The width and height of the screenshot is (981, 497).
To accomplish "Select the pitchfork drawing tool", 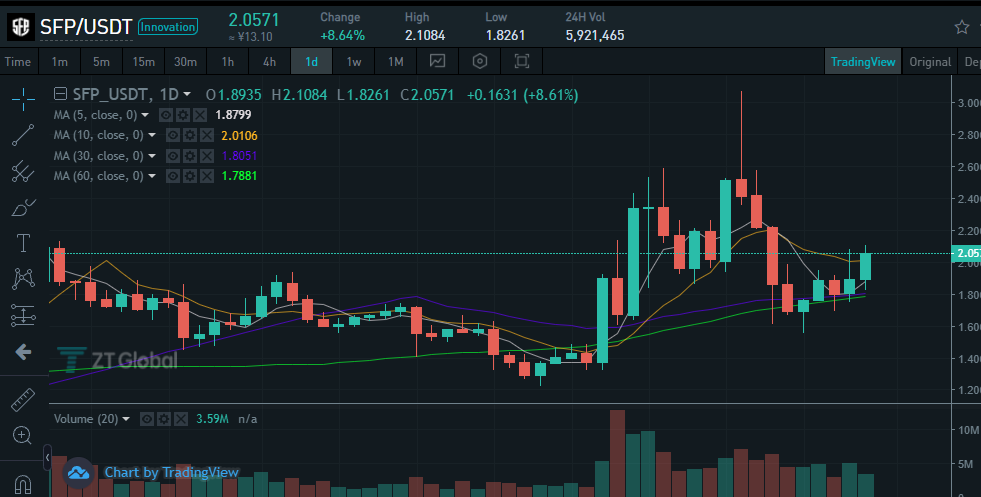I will pyautogui.click(x=23, y=171).
